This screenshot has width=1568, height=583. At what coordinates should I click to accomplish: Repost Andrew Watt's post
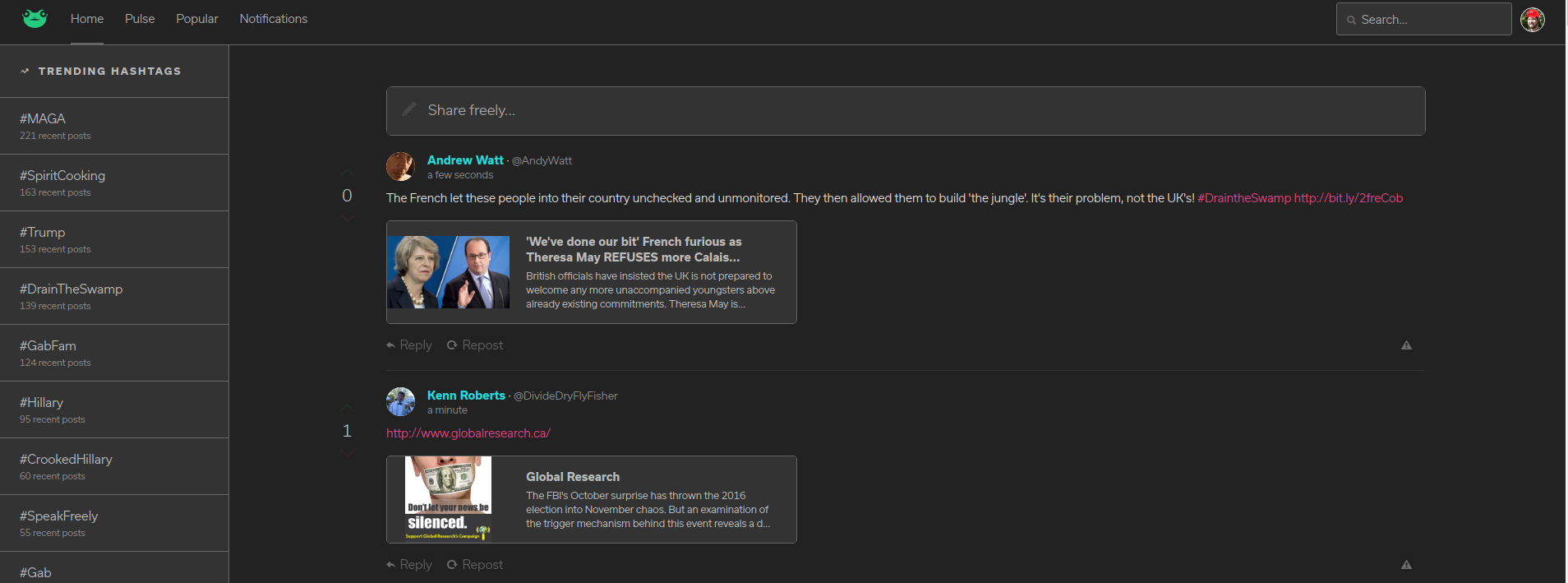pyautogui.click(x=475, y=345)
